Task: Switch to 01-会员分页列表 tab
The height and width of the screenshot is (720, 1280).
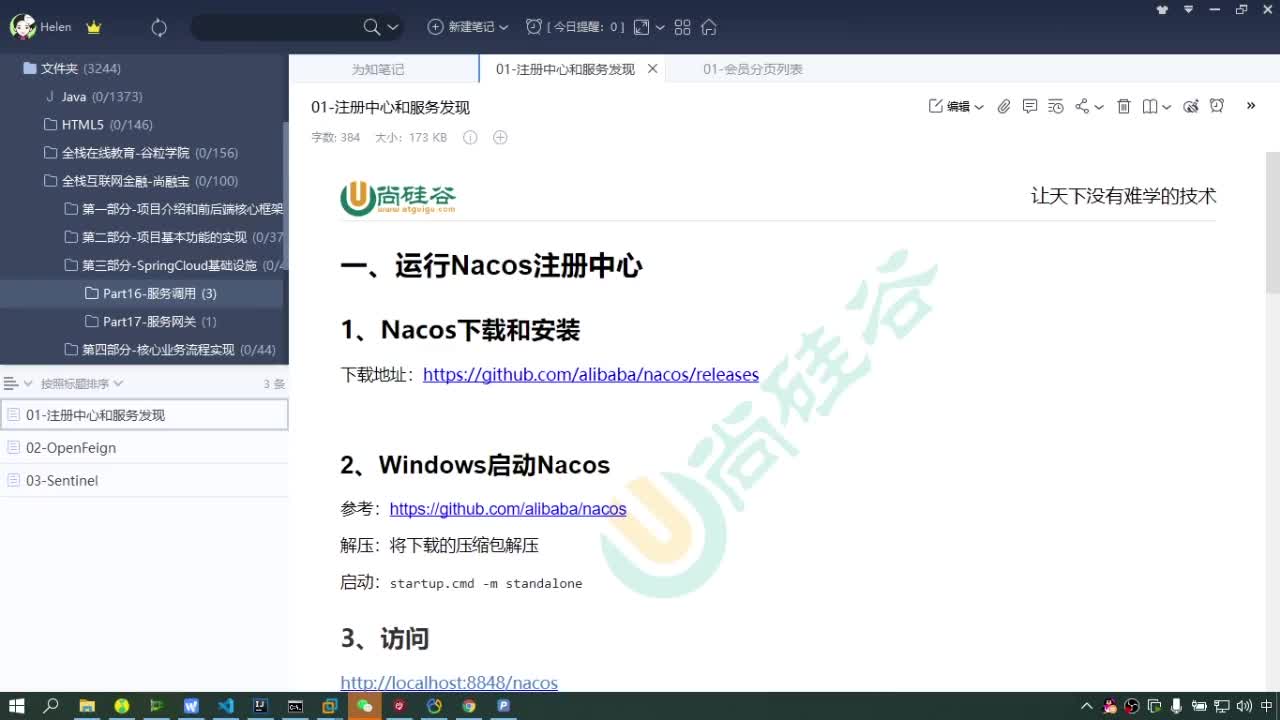Action: (x=753, y=69)
